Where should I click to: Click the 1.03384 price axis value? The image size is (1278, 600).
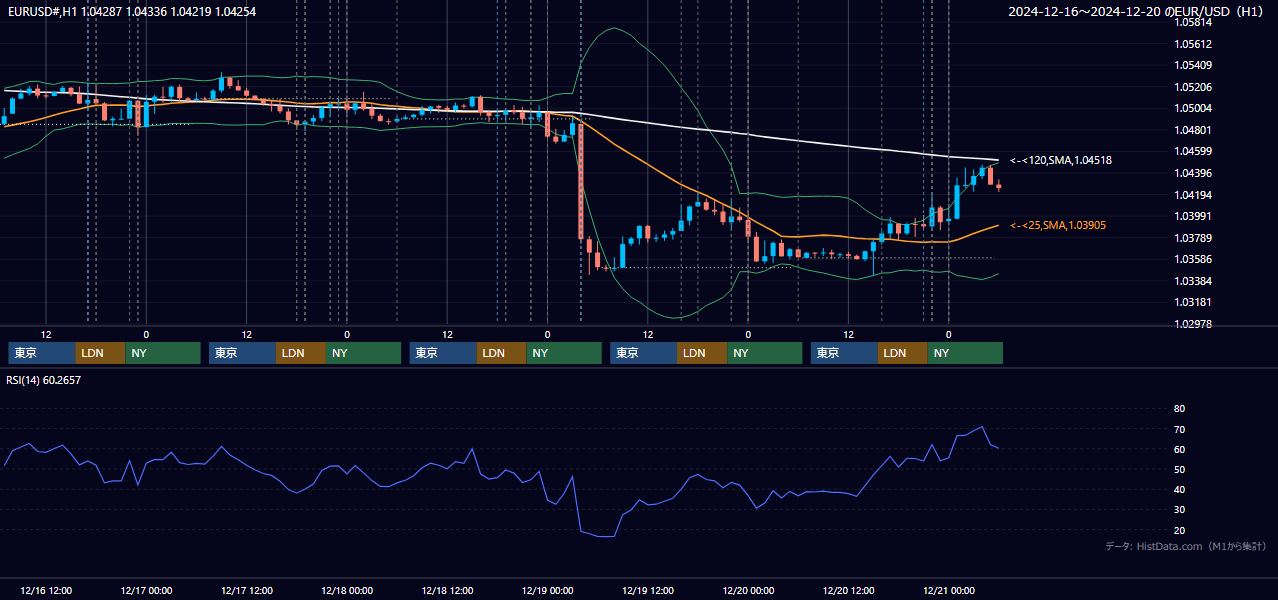point(1193,281)
